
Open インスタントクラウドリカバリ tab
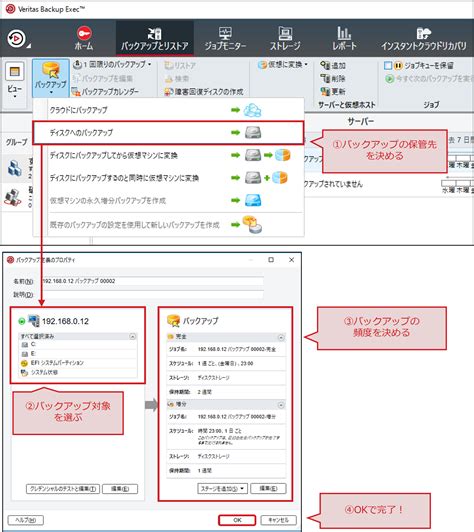click(423, 38)
